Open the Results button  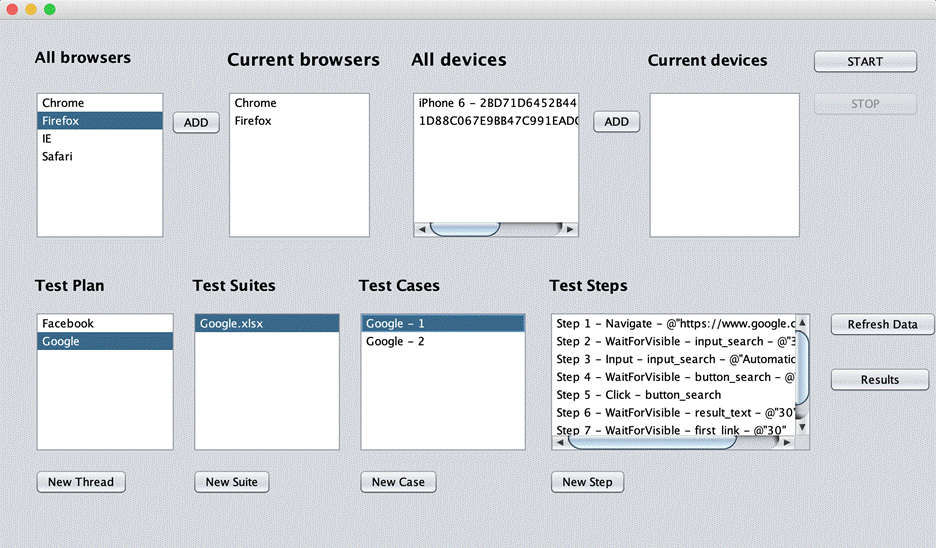(x=879, y=380)
